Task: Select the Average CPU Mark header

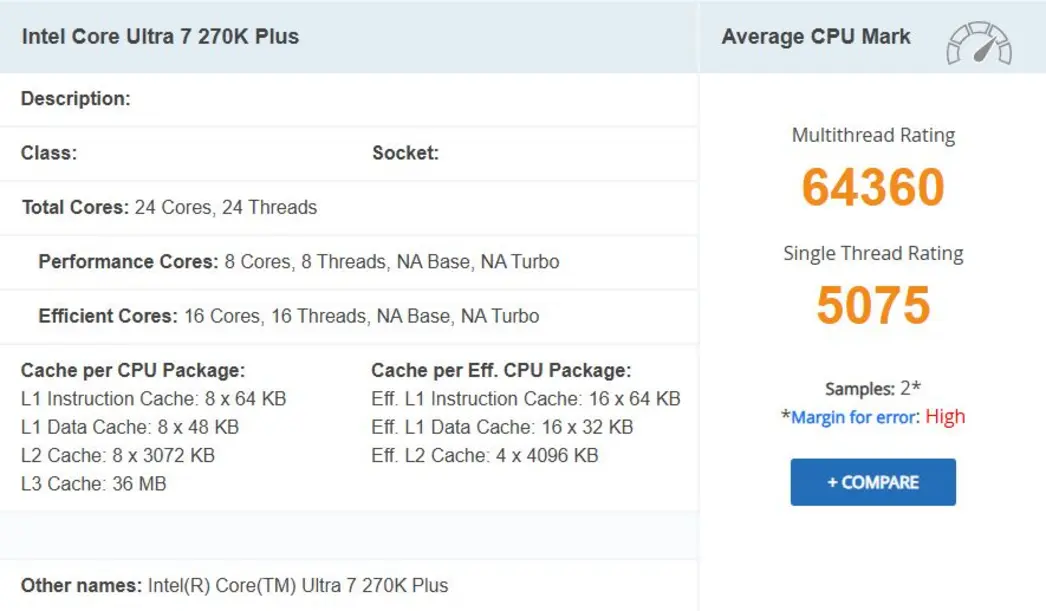Action: 815,36
